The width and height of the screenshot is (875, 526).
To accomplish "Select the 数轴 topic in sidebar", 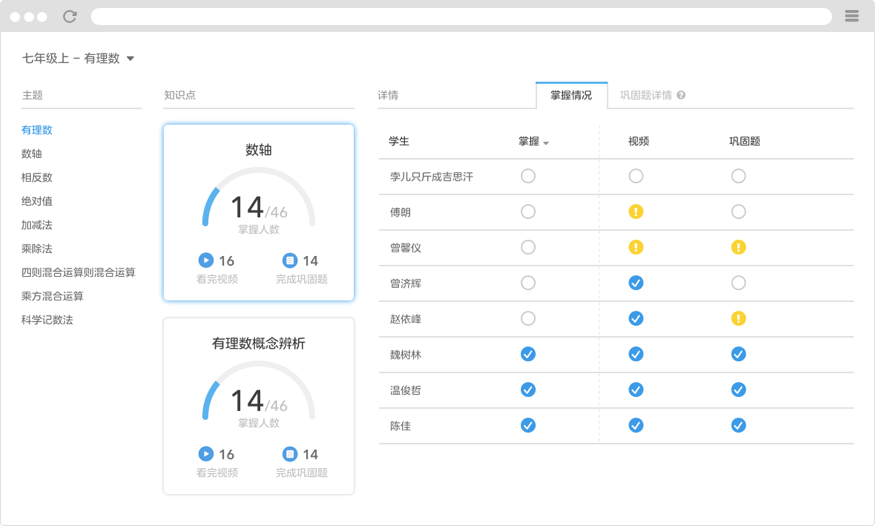I will click(32, 154).
